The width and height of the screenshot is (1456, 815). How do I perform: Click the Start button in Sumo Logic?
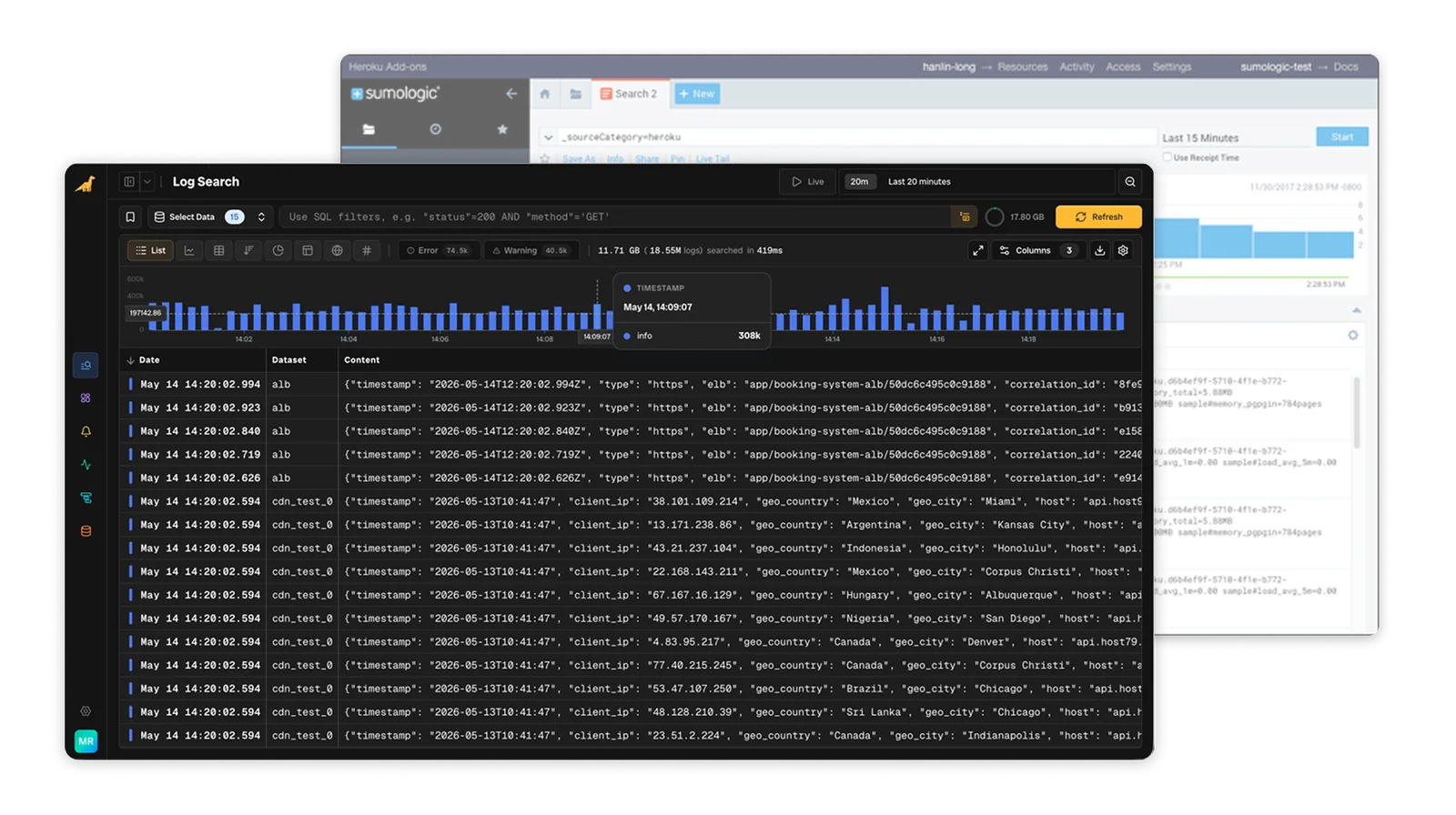click(x=1342, y=137)
